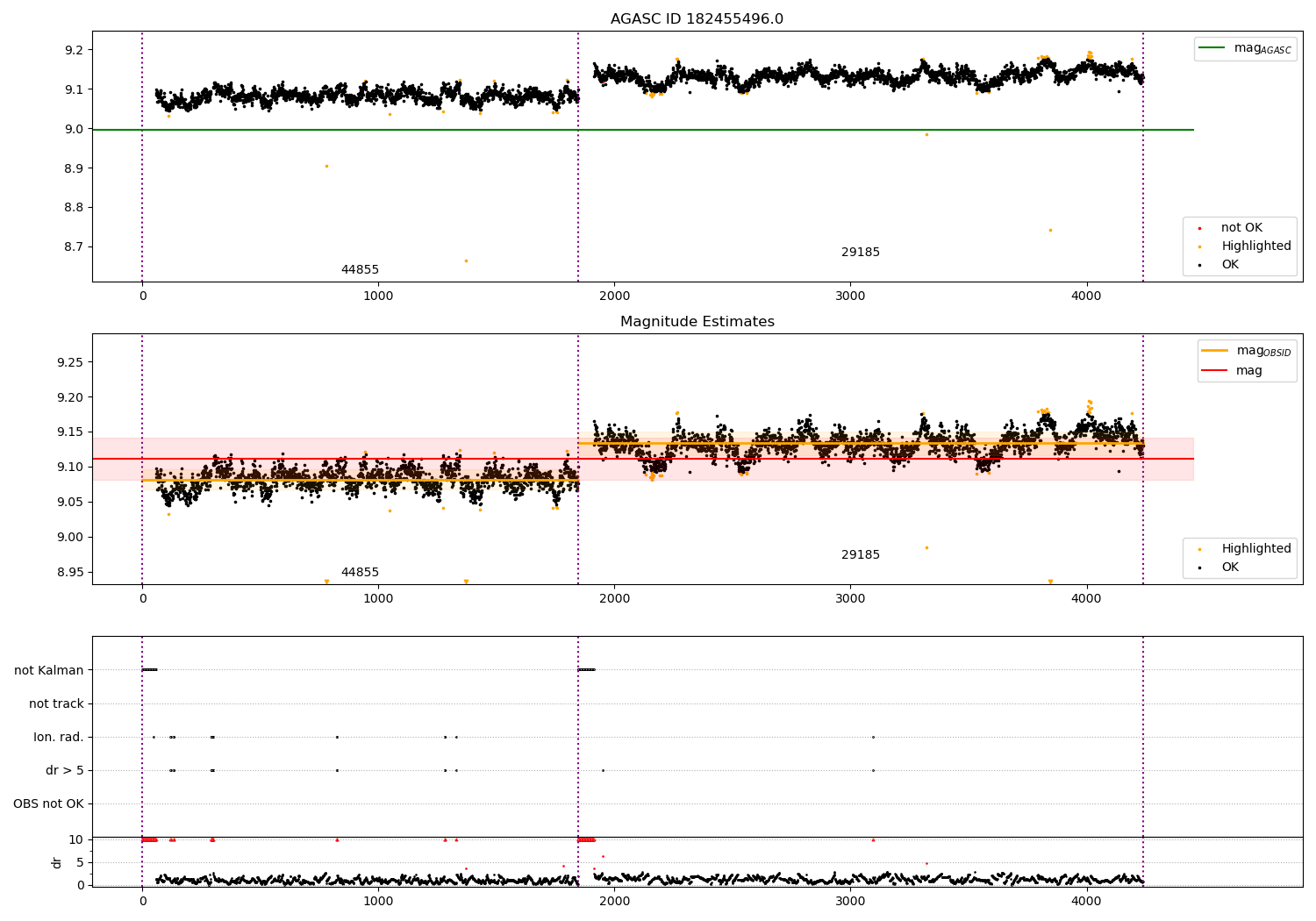The image size is (1316, 921).
Task: Click the 9.00 tick label on middle plot
Action: pos(70,538)
